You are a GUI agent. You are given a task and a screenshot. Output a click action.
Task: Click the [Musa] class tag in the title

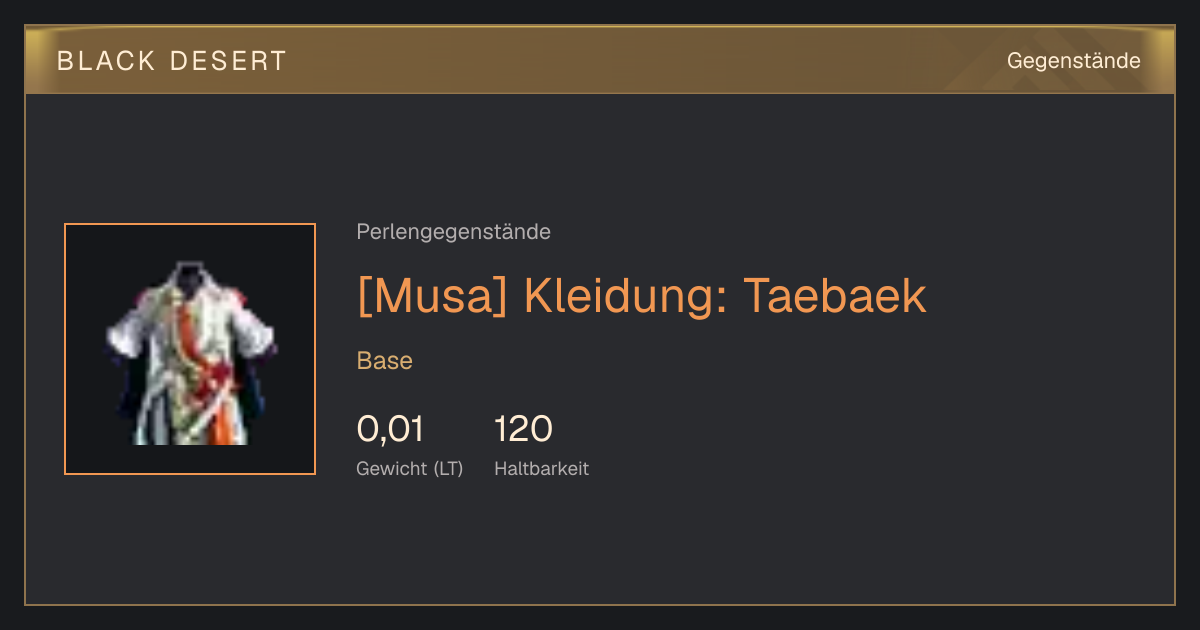(x=432, y=296)
